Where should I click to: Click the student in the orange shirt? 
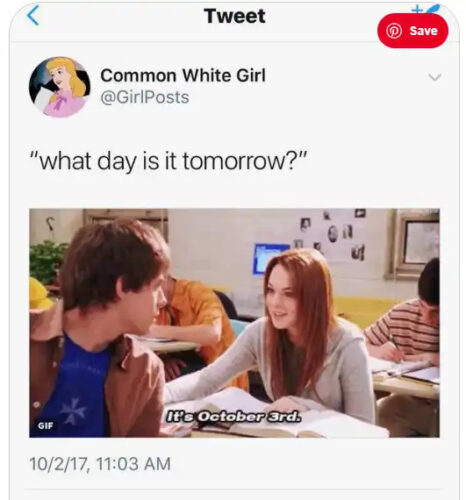click(193, 320)
